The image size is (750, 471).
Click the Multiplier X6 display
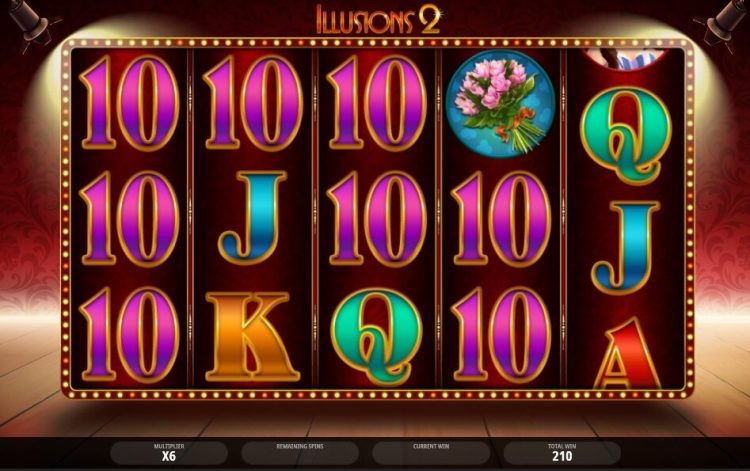169,452
